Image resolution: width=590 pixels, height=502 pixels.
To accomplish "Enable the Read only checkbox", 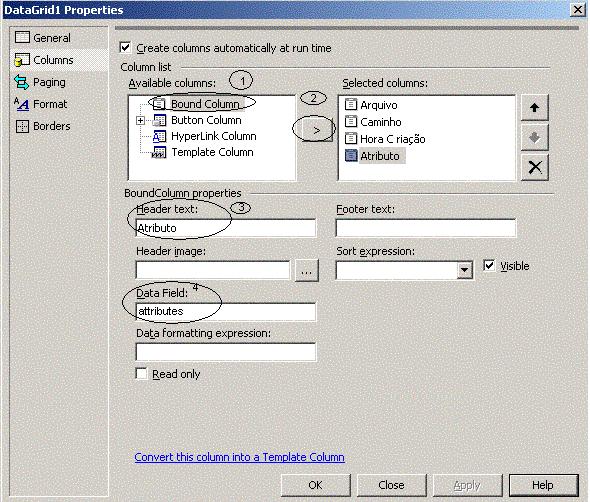I will 141,374.
